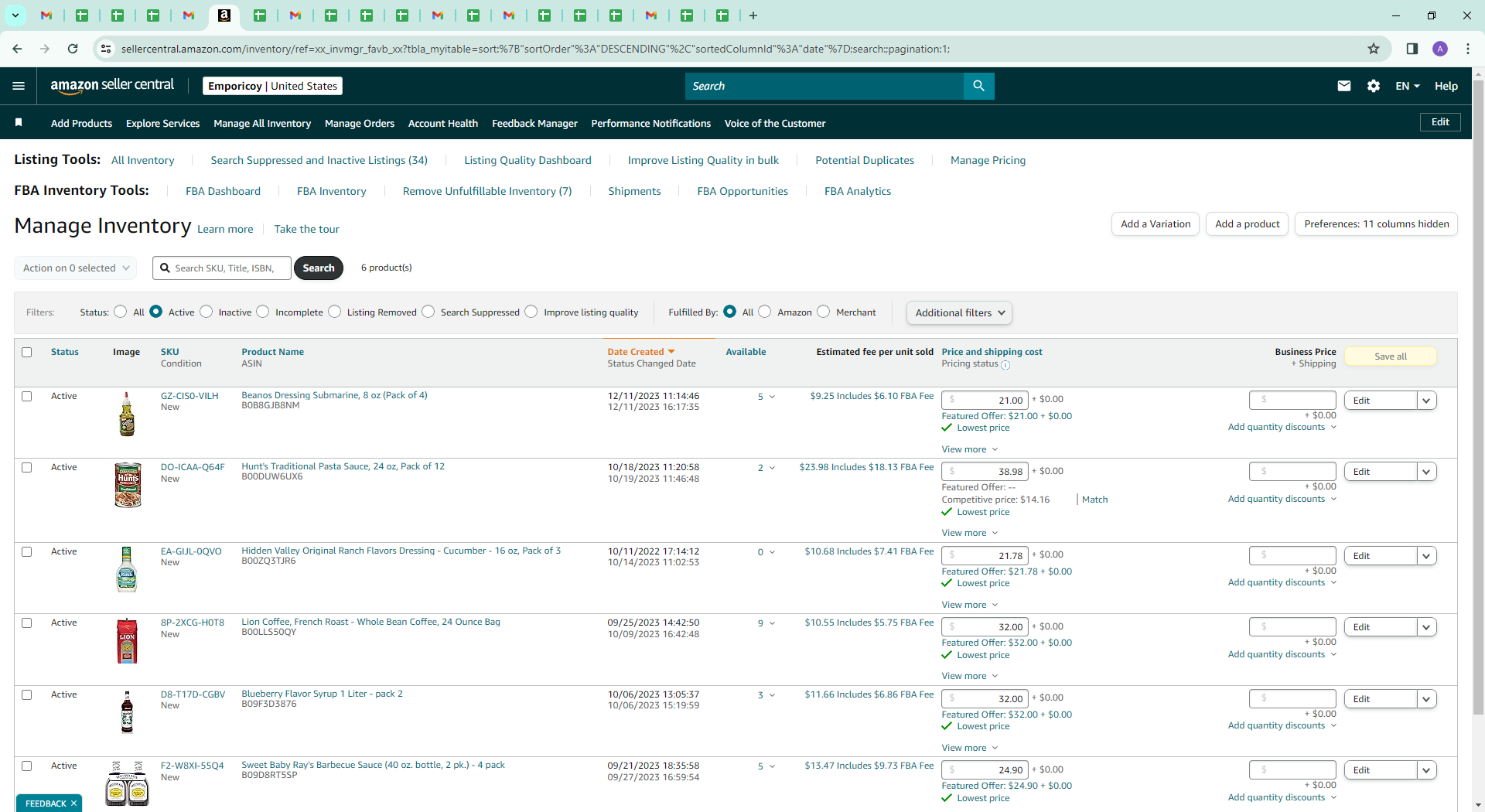
Task: Expand View more for Blueberry Flavor Syrup
Action: pyautogui.click(x=969, y=748)
